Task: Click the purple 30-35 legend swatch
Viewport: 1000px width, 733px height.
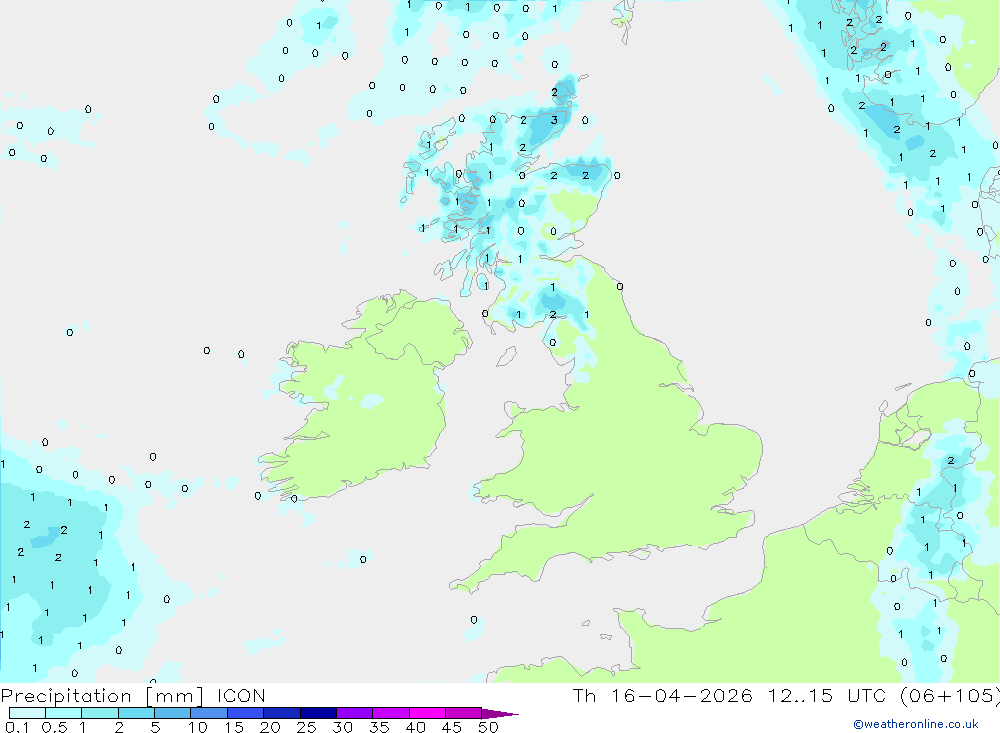Action: 354,713
